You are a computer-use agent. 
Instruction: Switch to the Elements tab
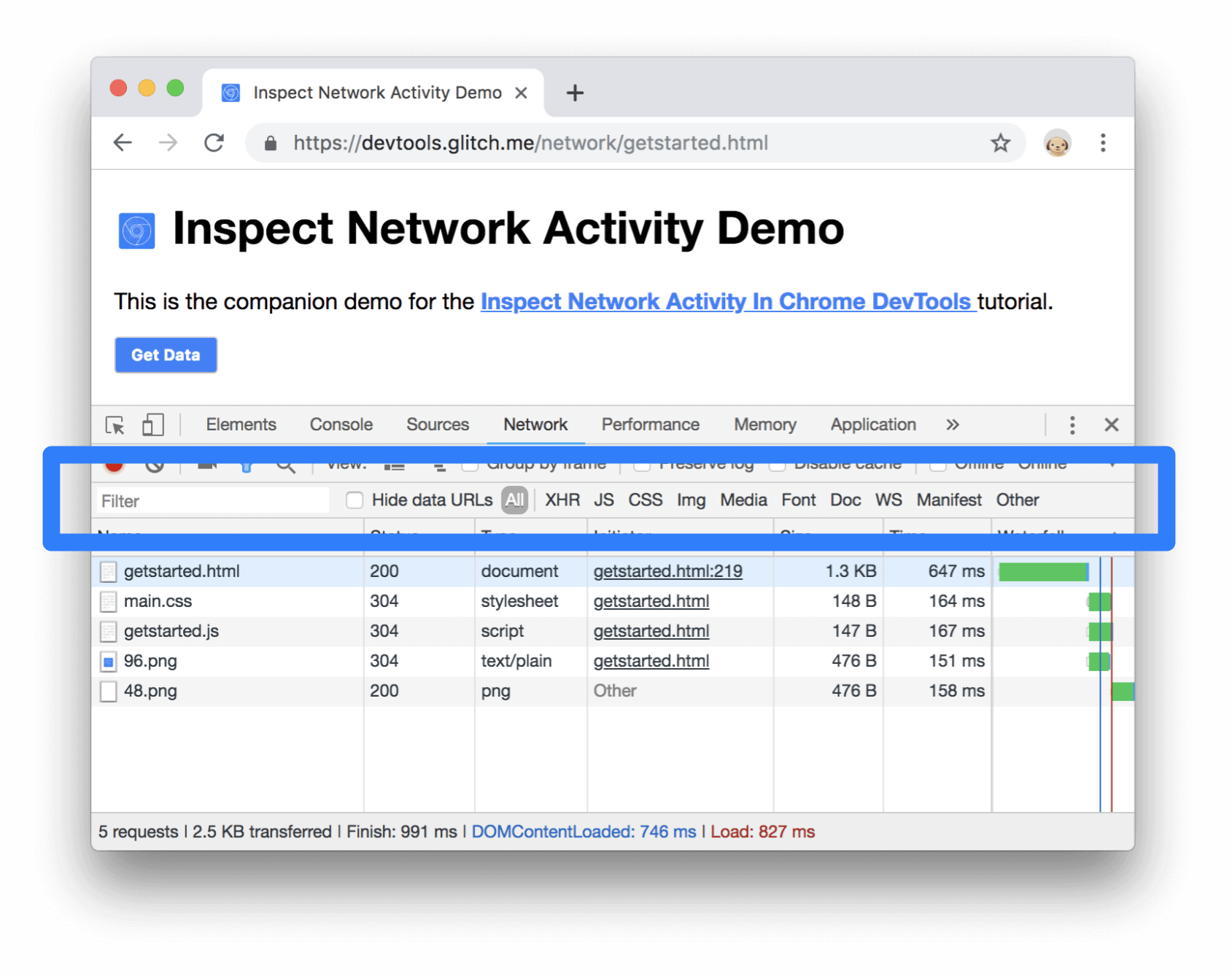(x=241, y=425)
